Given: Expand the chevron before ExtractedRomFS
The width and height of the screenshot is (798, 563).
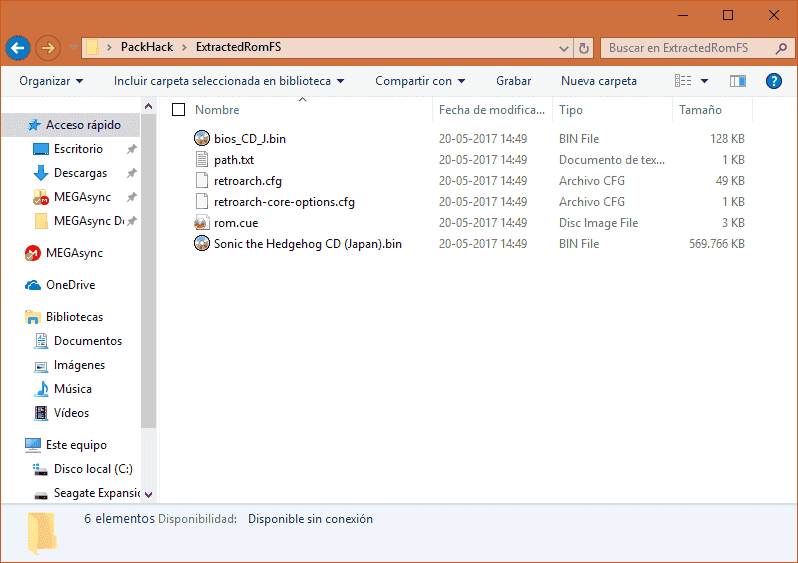Looking at the screenshot, I should [x=185, y=48].
